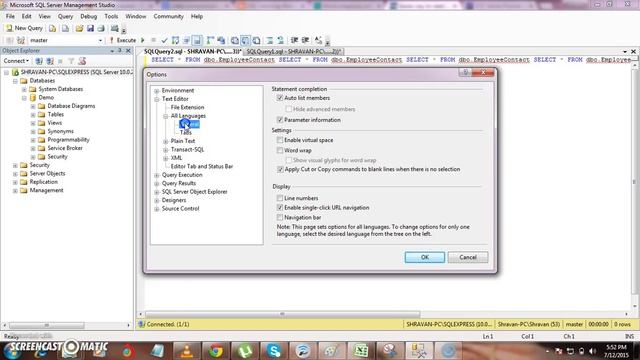Open Skype from the taskbar

274,351
